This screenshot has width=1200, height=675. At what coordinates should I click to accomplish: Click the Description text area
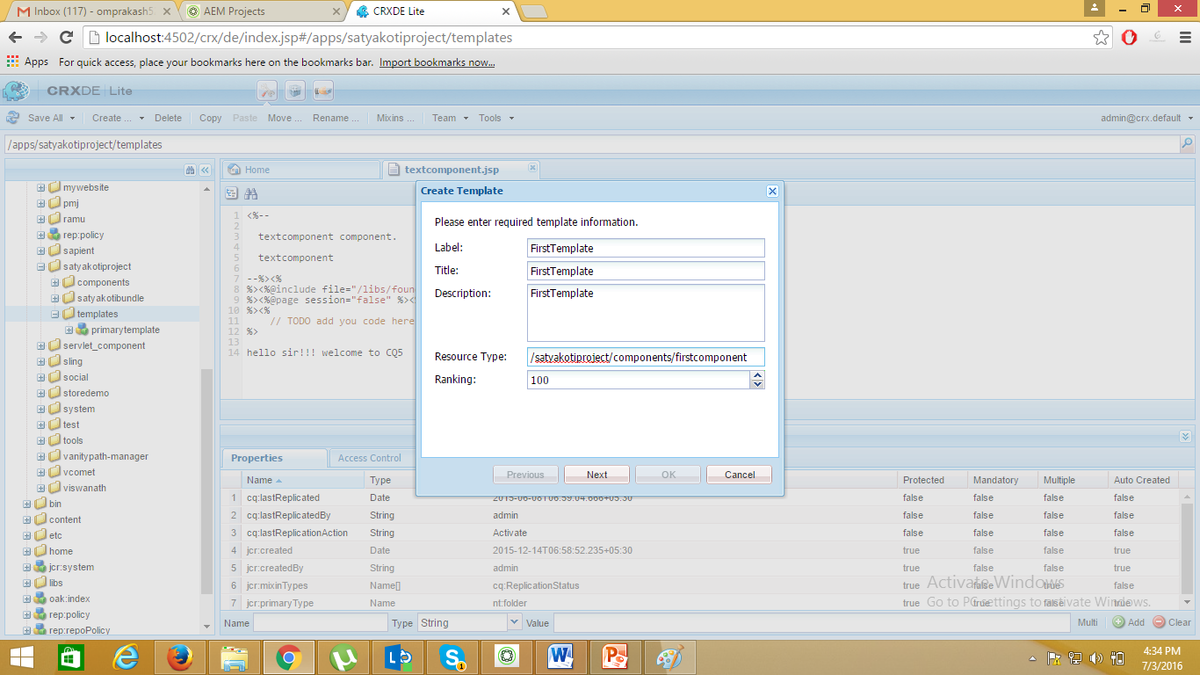646,313
